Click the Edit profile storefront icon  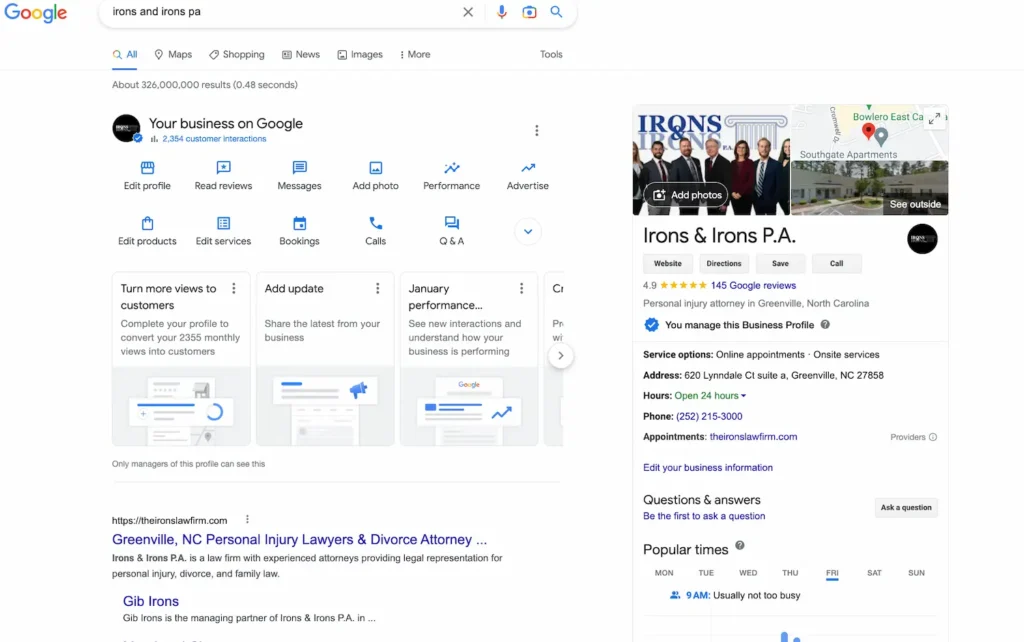147,168
